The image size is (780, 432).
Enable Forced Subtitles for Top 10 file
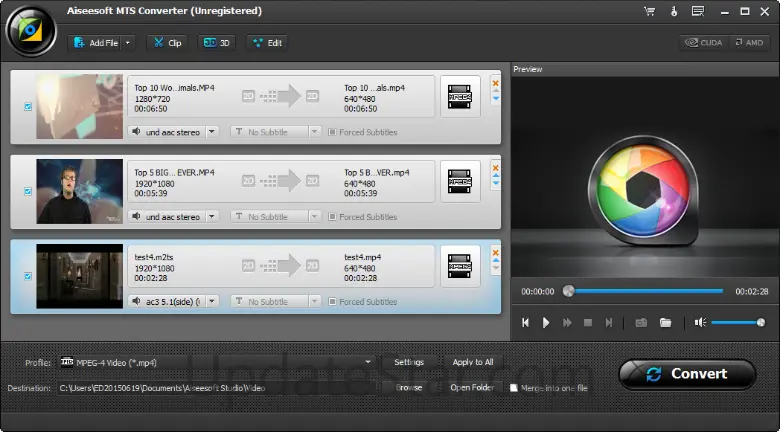pyautogui.click(x=332, y=132)
